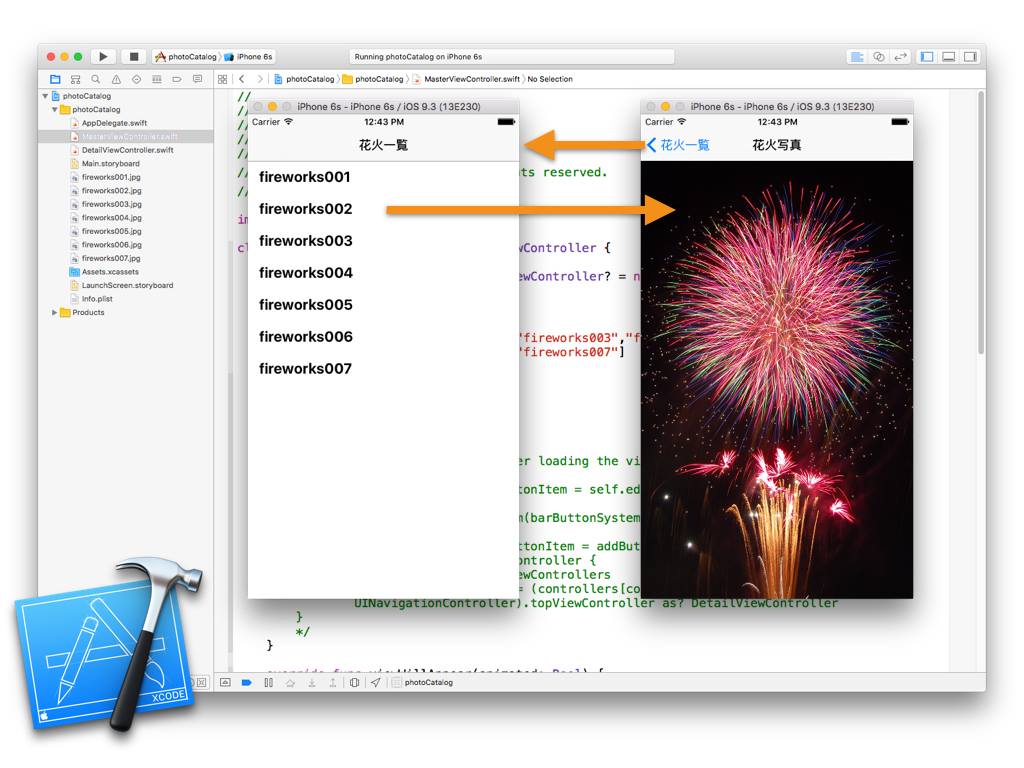
Task: Open the photoCatalog scheme selector in toolbar
Action: click(185, 57)
